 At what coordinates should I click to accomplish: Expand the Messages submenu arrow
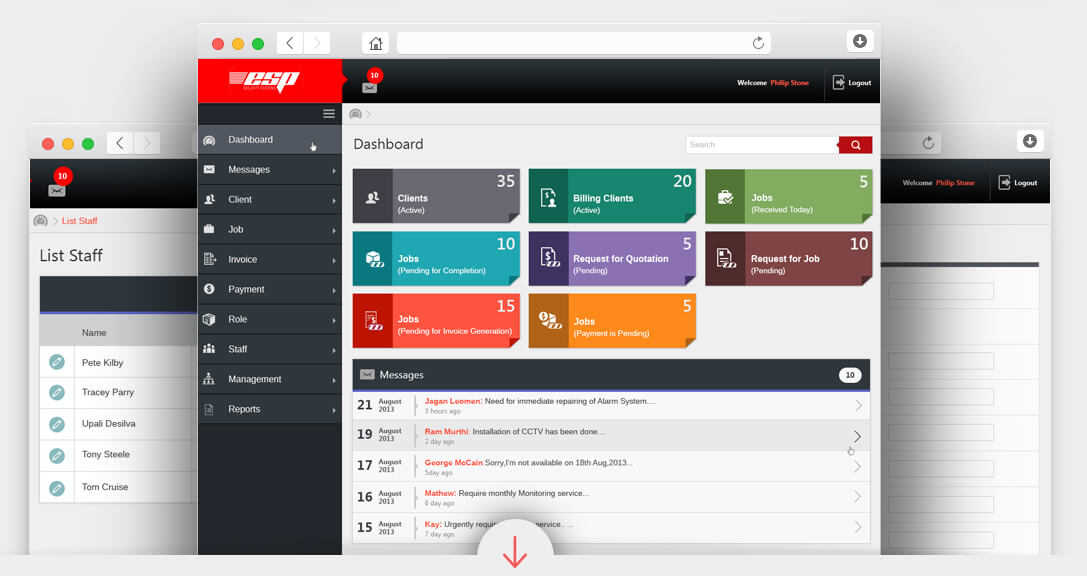pos(333,171)
